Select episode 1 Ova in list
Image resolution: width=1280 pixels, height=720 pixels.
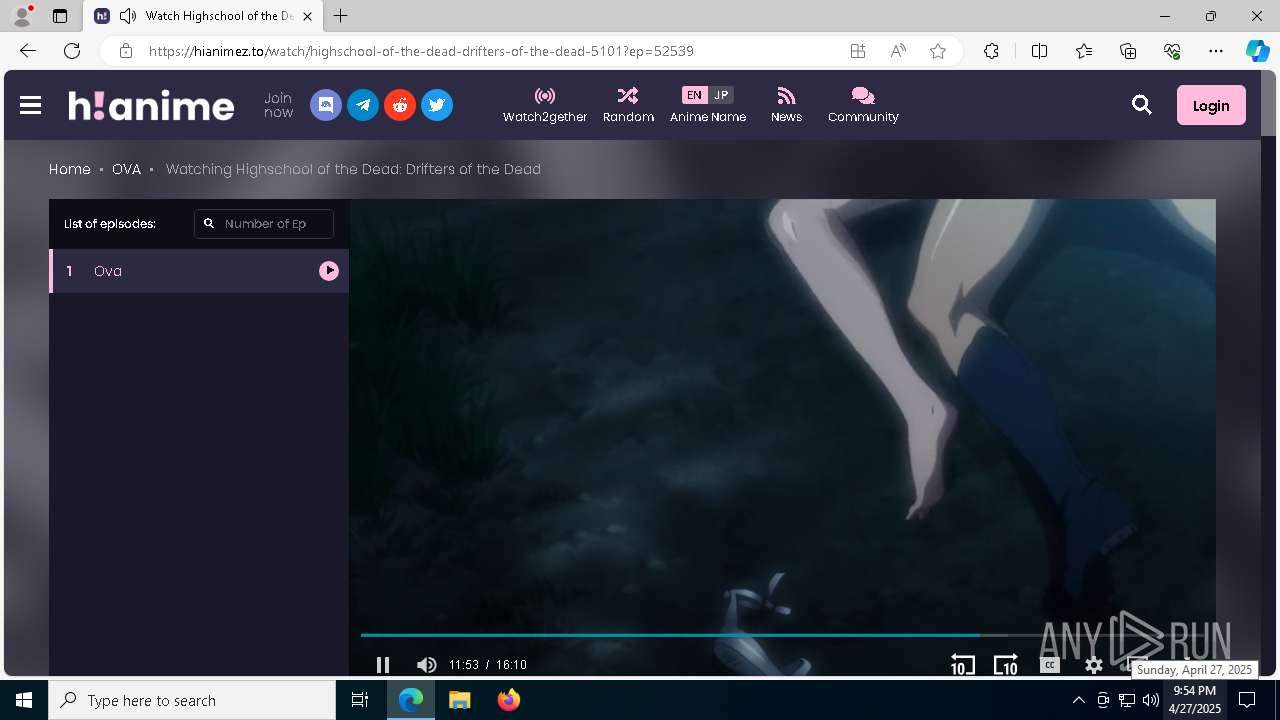click(199, 271)
